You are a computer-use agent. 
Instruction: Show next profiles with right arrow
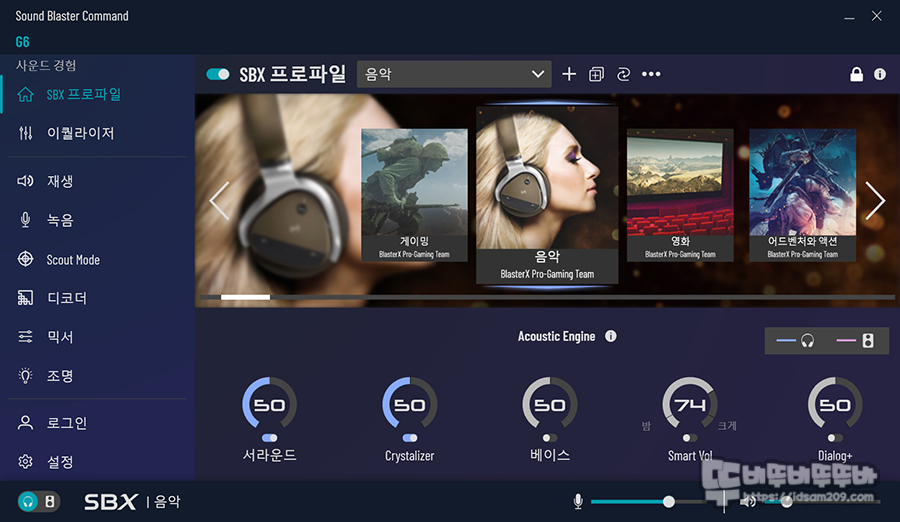point(875,200)
